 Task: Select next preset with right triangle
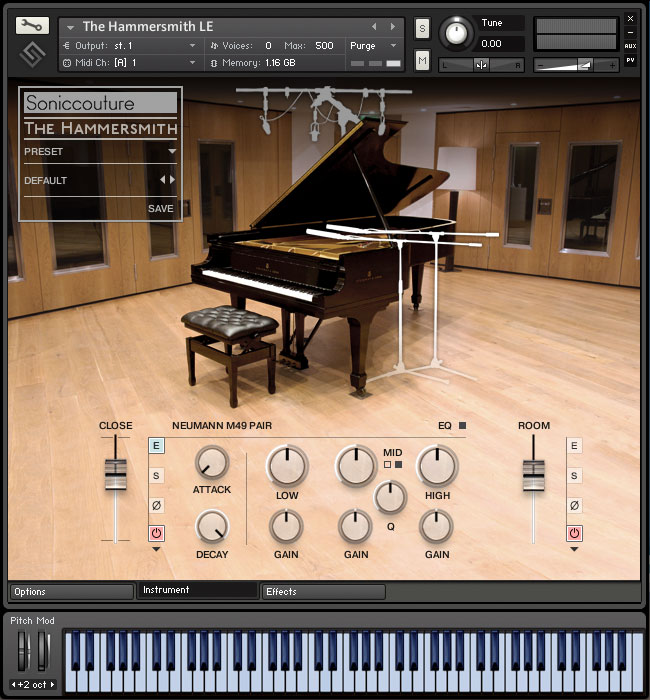172,179
